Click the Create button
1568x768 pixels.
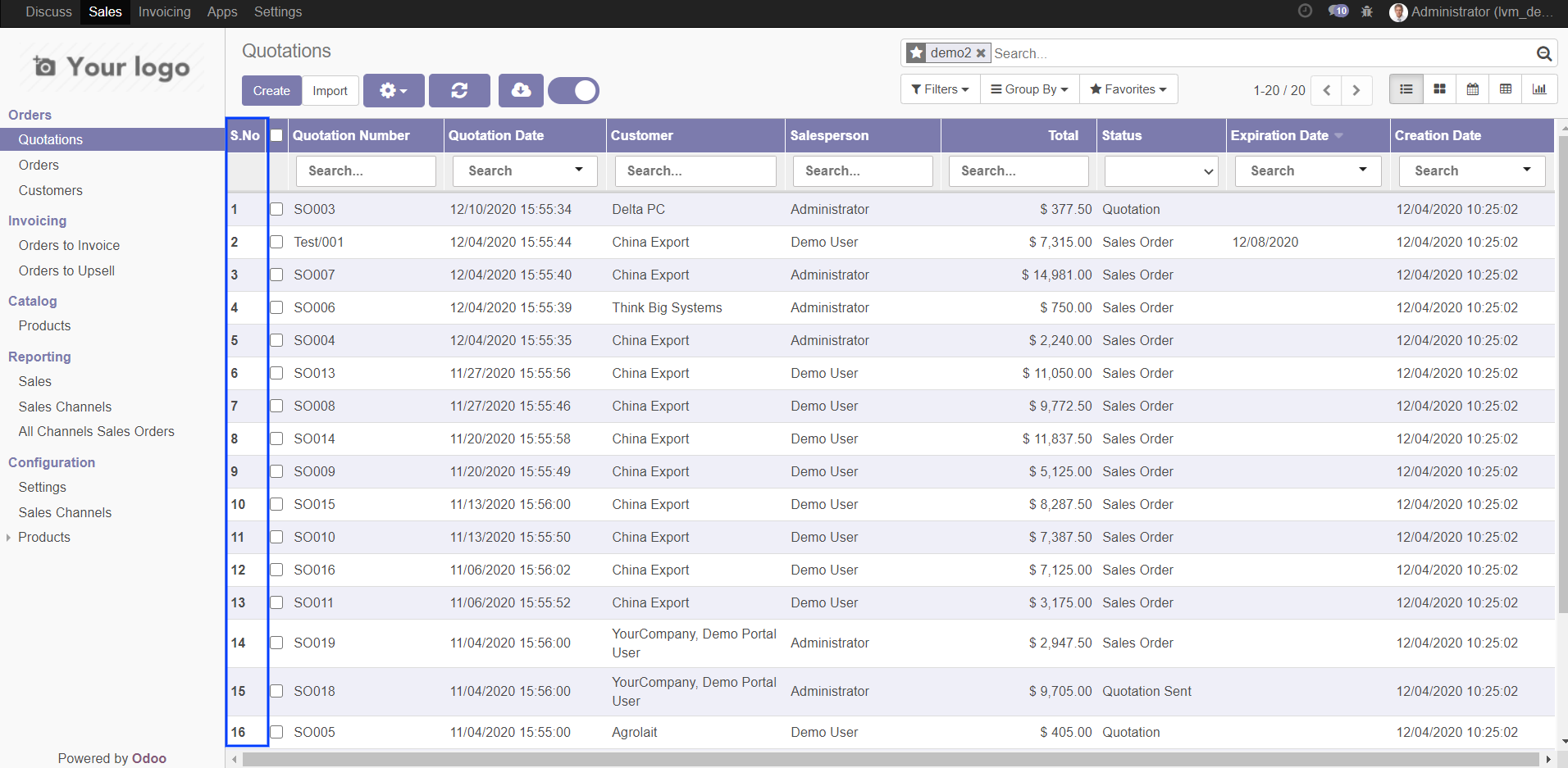click(x=271, y=91)
